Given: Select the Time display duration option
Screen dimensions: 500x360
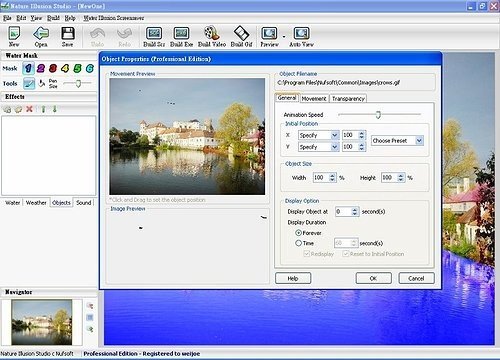Looking at the screenshot, I should (x=299, y=243).
